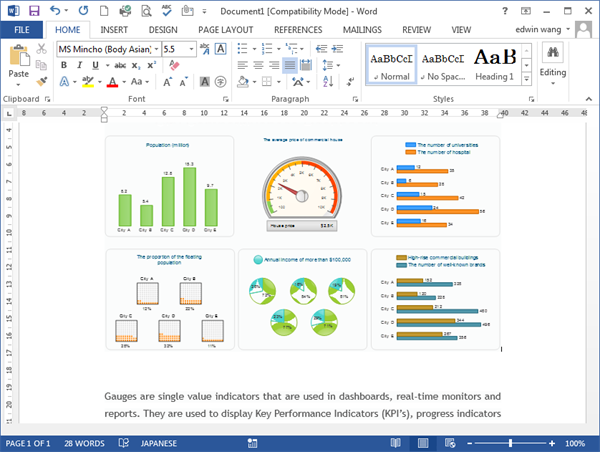Toggle Italic formatting

click(x=77, y=65)
